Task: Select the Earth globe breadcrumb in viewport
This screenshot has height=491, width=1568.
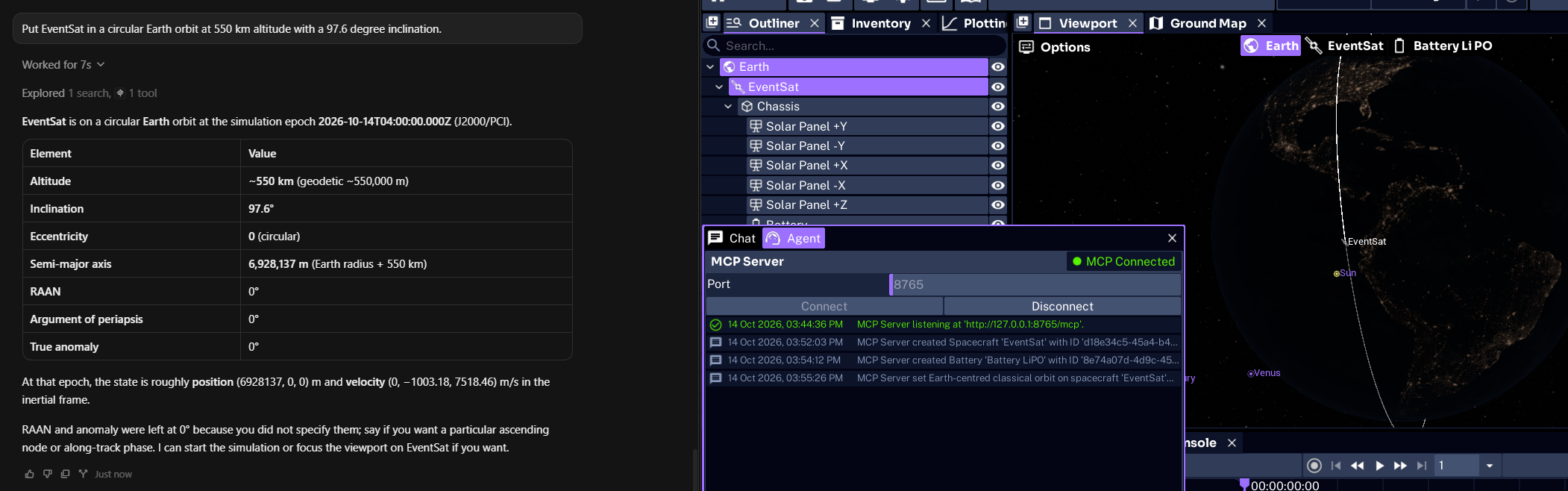Action: pos(1270,46)
